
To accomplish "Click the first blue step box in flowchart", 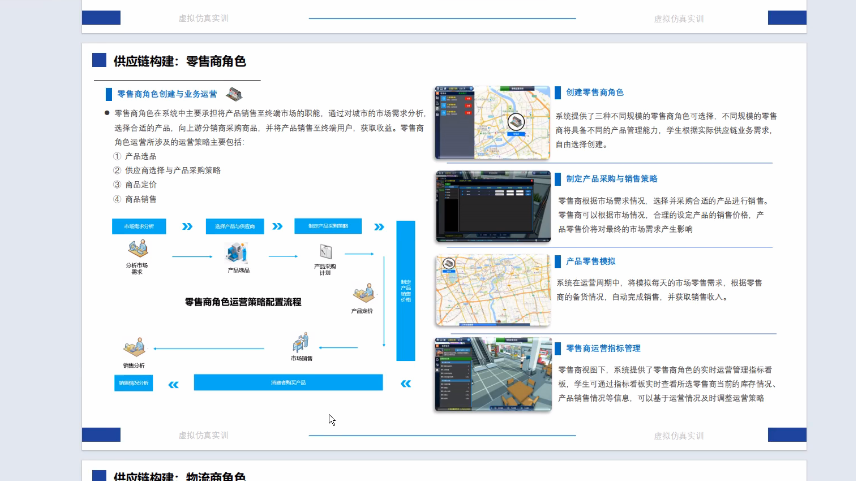I will coord(139,226).
